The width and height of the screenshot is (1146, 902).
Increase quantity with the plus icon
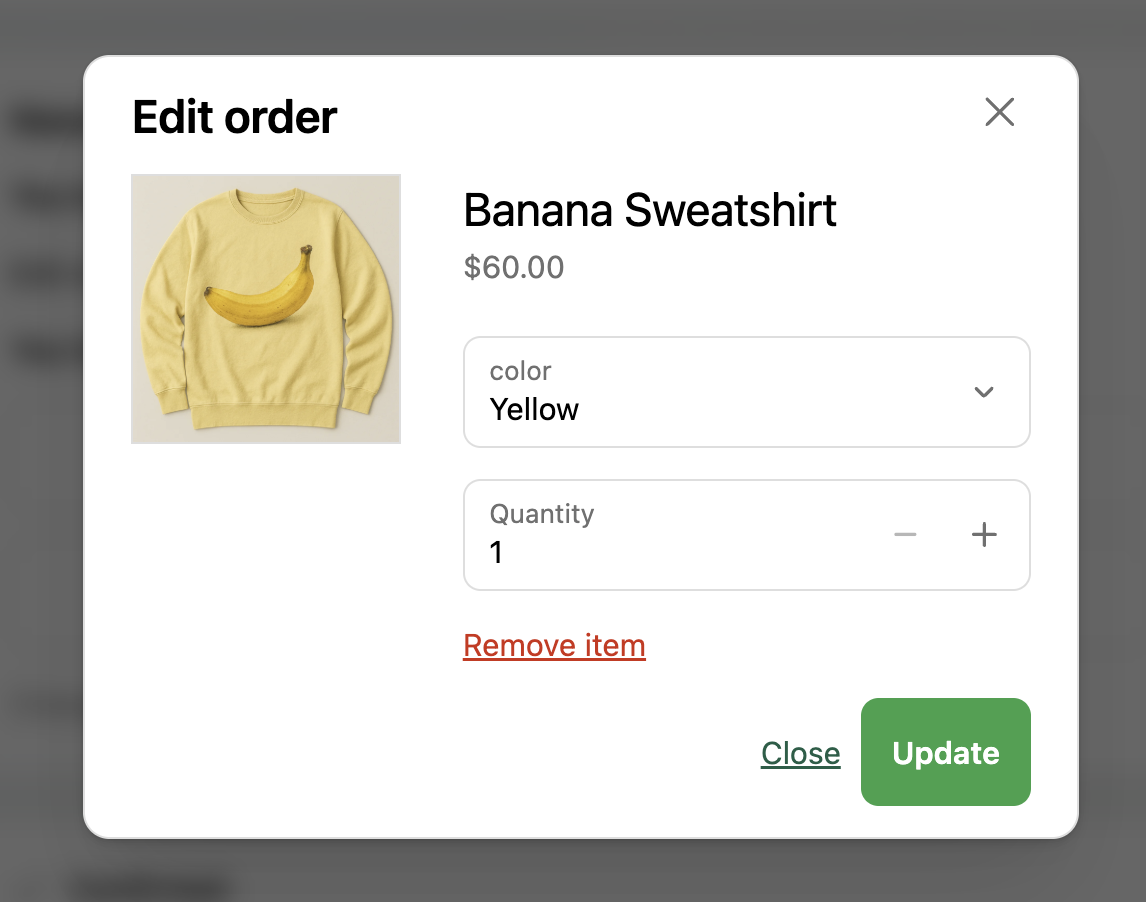pos(985,535)
